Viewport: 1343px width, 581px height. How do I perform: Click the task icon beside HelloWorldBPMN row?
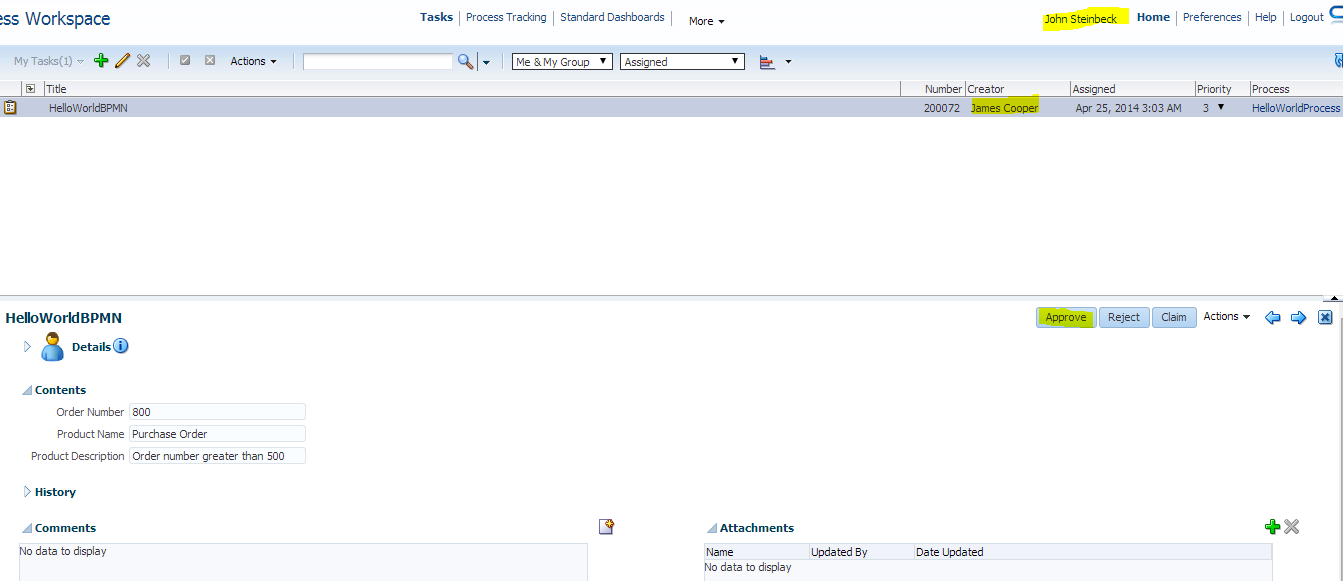point(10,107)
